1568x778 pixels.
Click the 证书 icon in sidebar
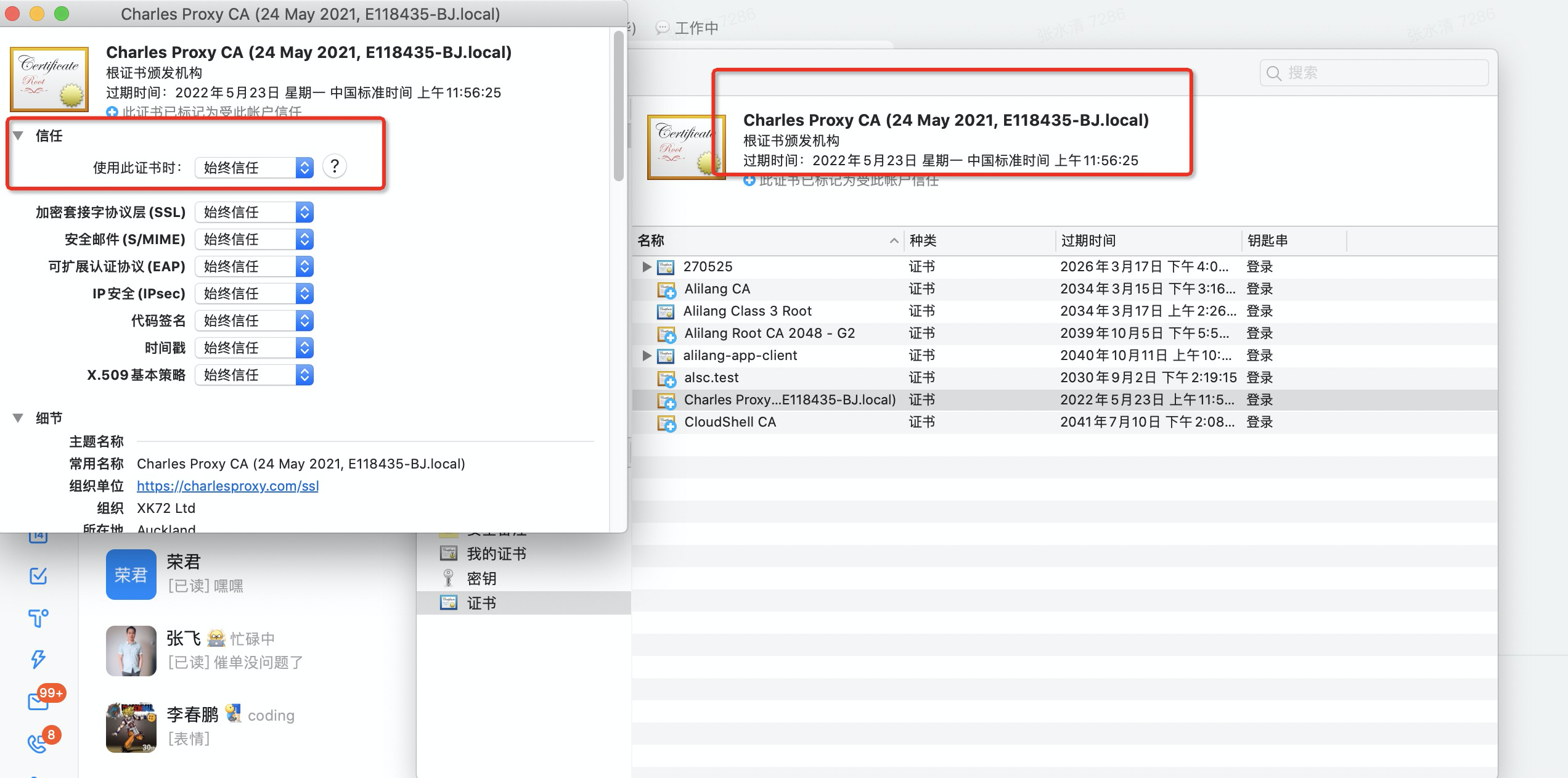(x=449, y=602)
